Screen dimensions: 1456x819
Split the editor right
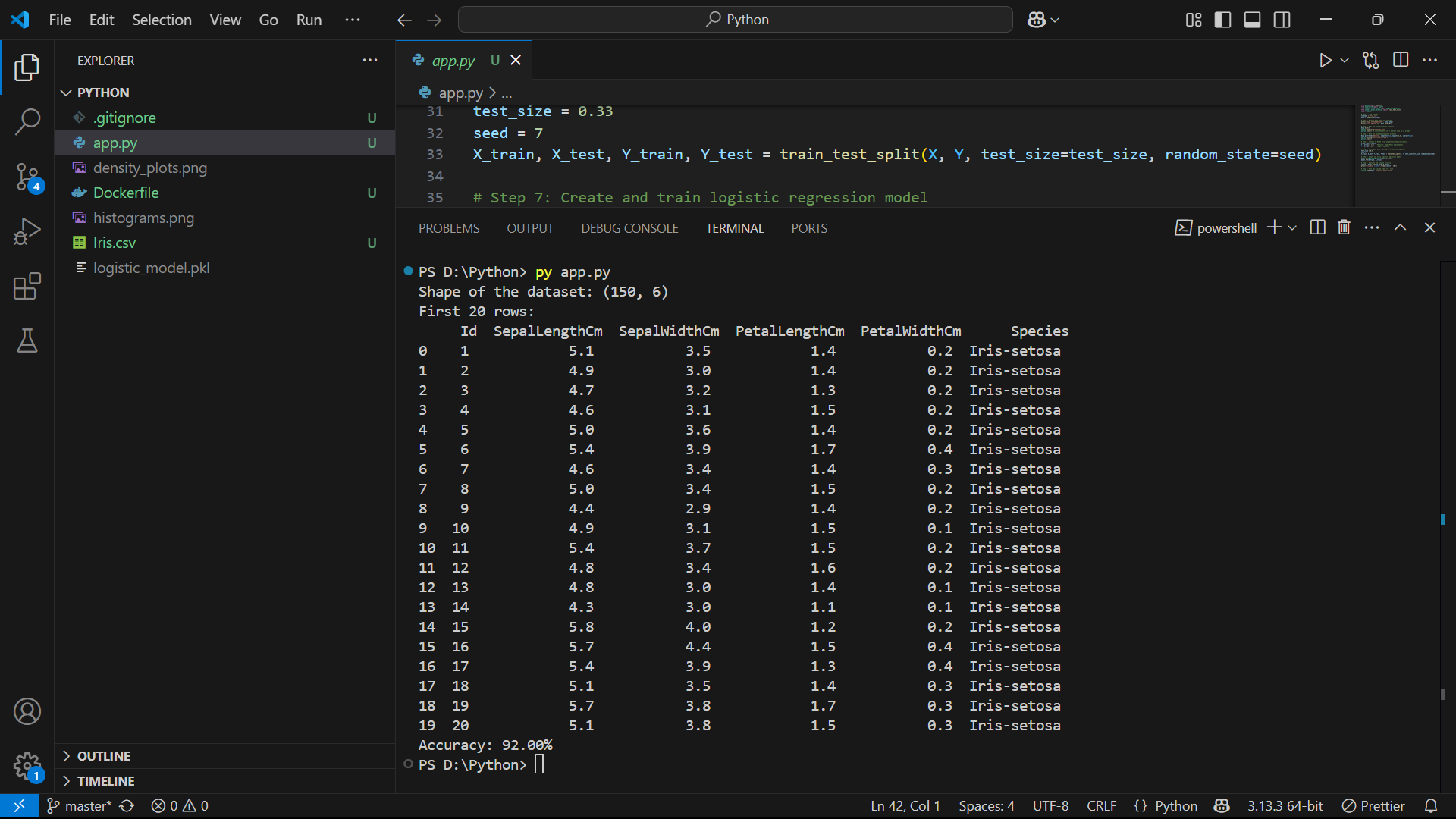[1401, 61]
